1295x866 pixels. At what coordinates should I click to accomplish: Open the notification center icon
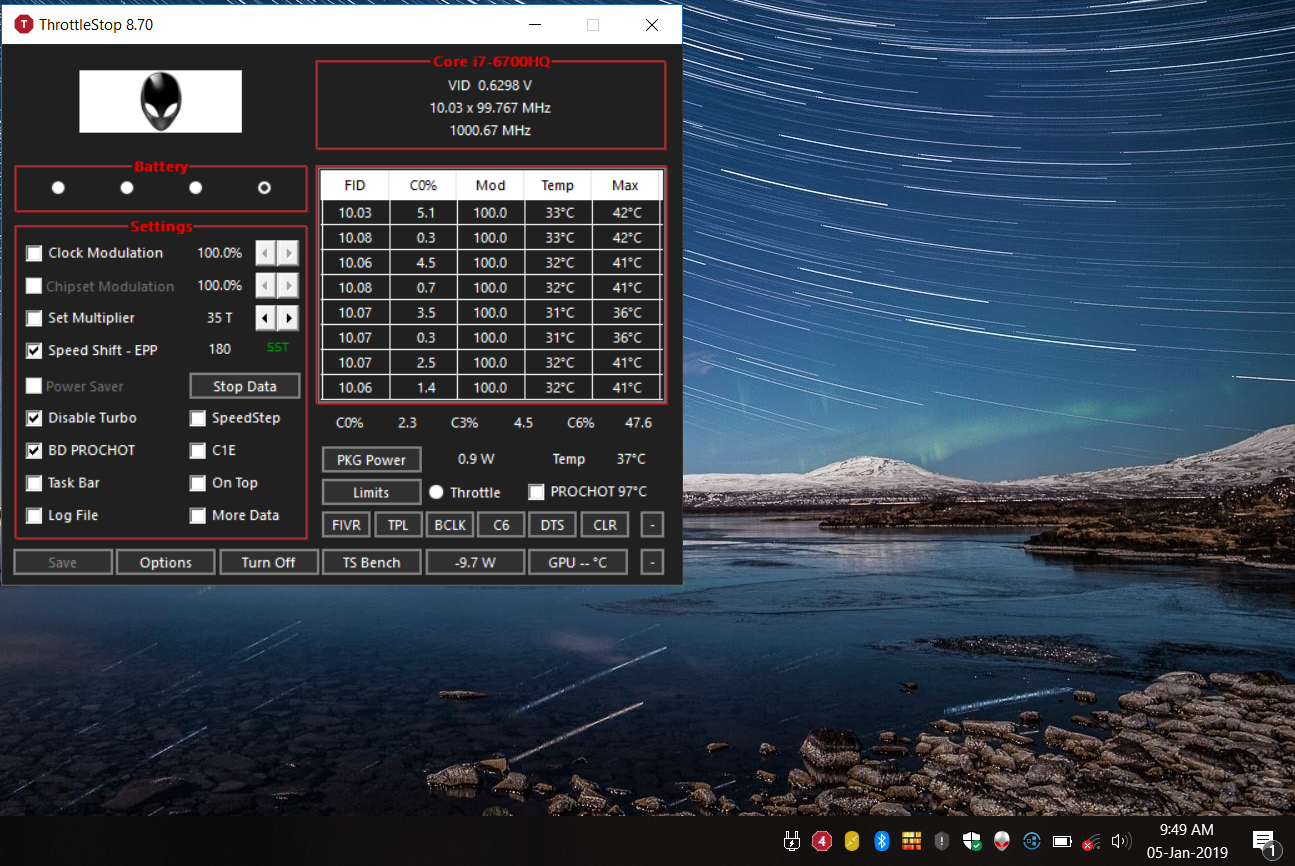coord(1264,841)
